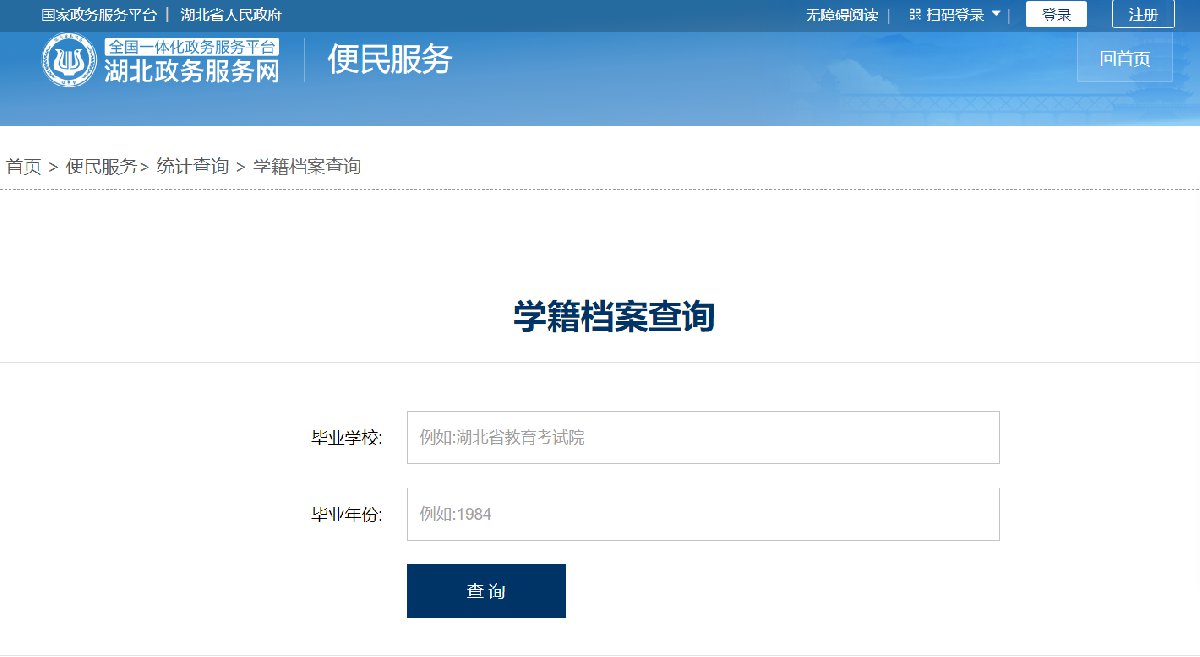Screen dimensions: 1200x657
Task: Click the 学籍档案查询 page heading
Action: tap(614, 317)
